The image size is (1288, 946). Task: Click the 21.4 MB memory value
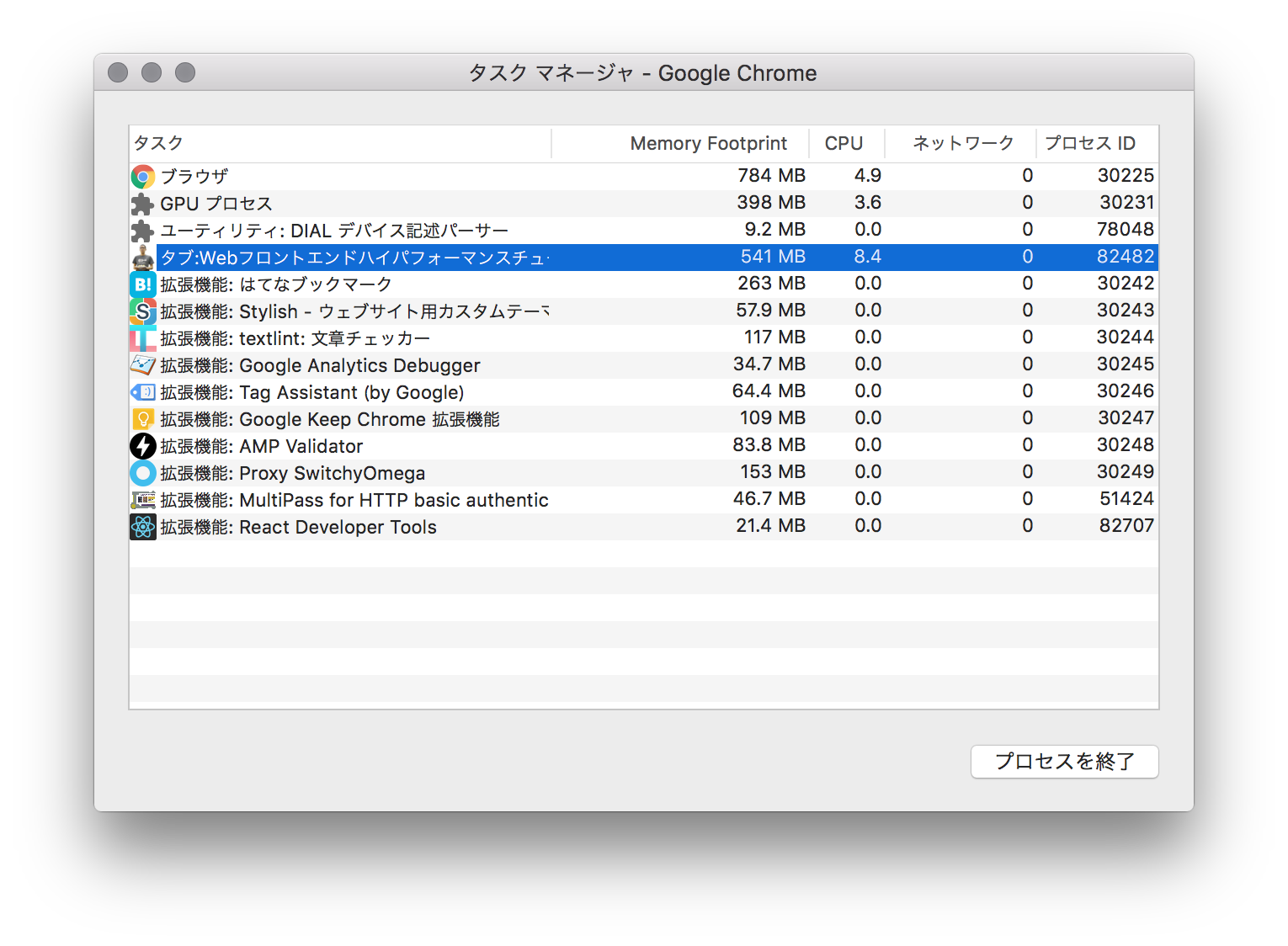coord(770,526)
